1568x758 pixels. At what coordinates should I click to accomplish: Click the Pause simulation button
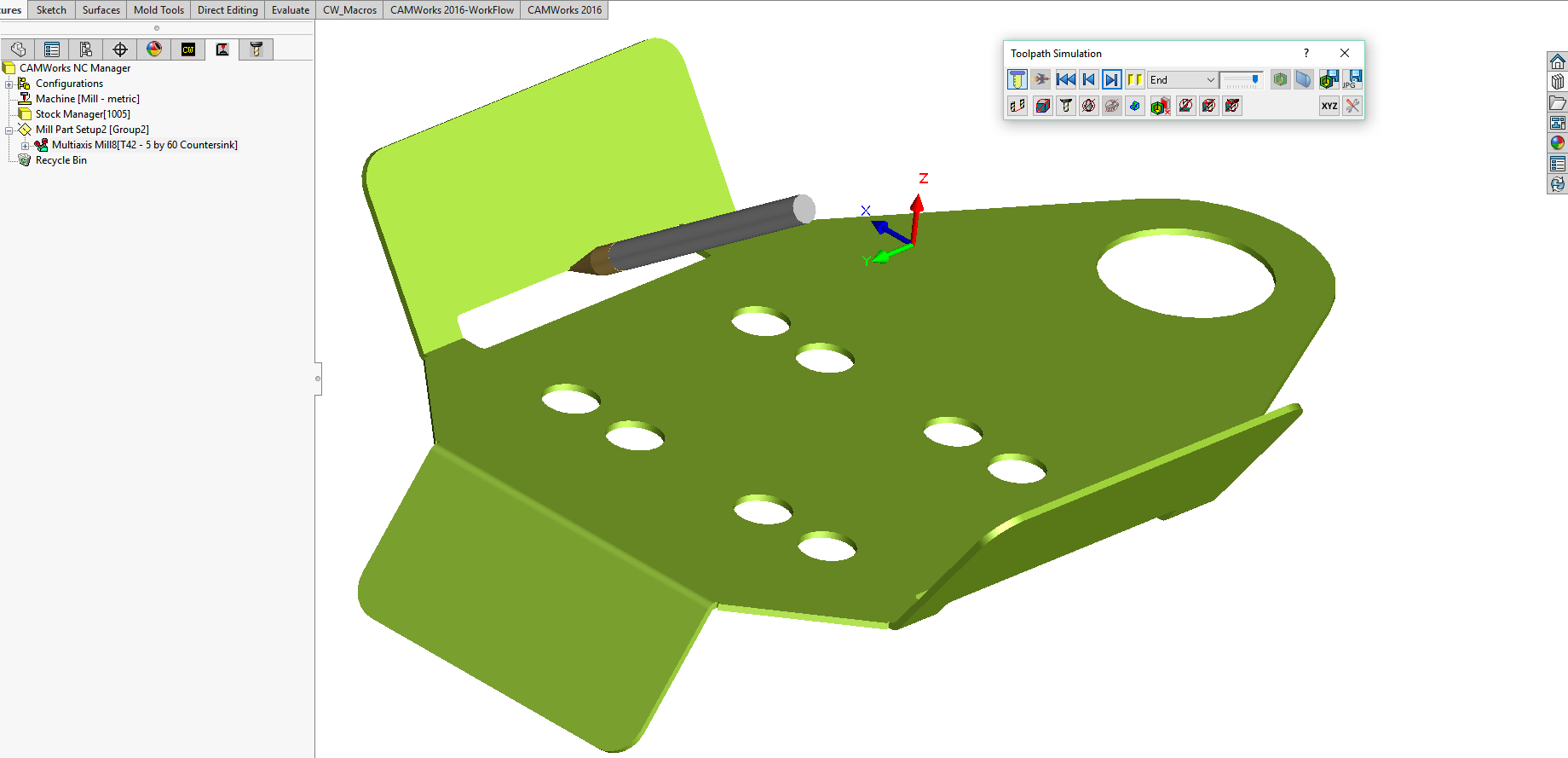(x=1134, y=80)
